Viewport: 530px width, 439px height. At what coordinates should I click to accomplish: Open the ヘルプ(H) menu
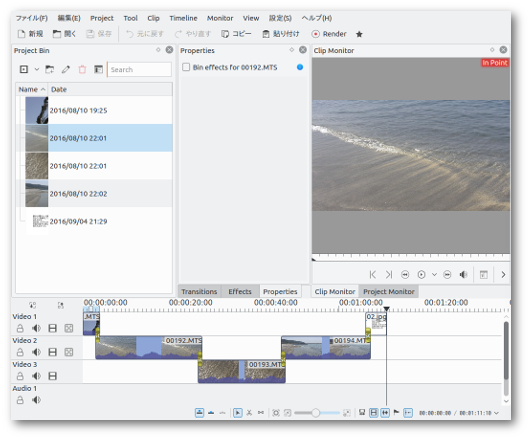317,18
